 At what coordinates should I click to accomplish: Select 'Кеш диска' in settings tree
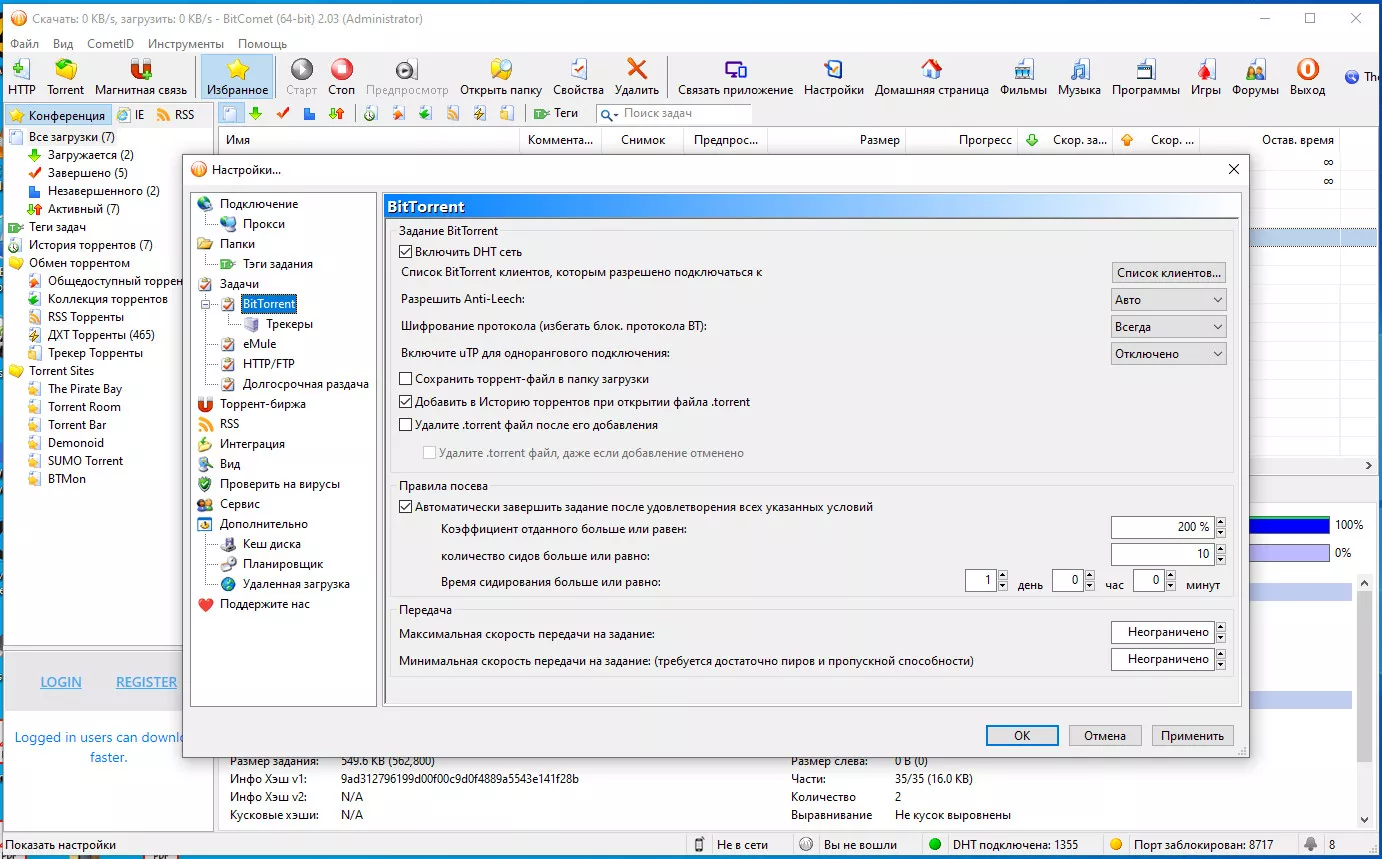click(271, 544)
